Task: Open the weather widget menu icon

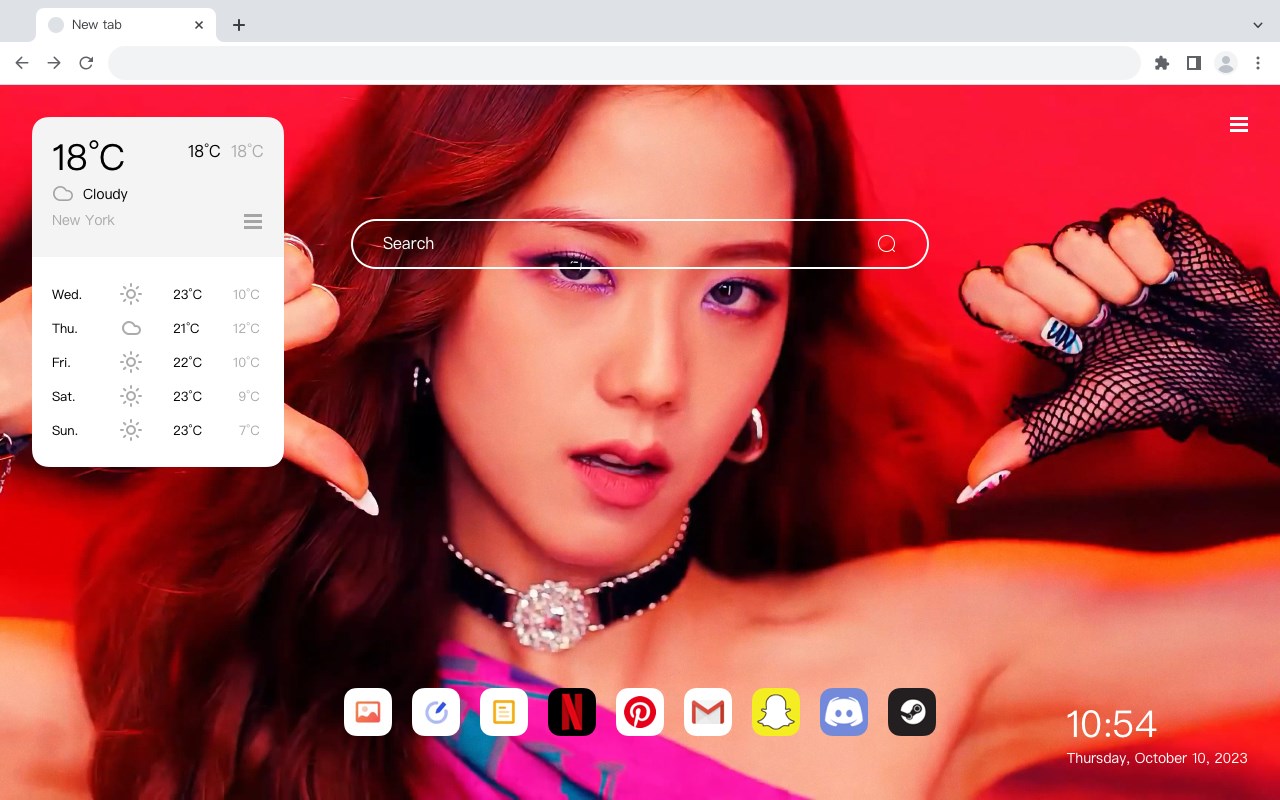Action: point(253,221)
